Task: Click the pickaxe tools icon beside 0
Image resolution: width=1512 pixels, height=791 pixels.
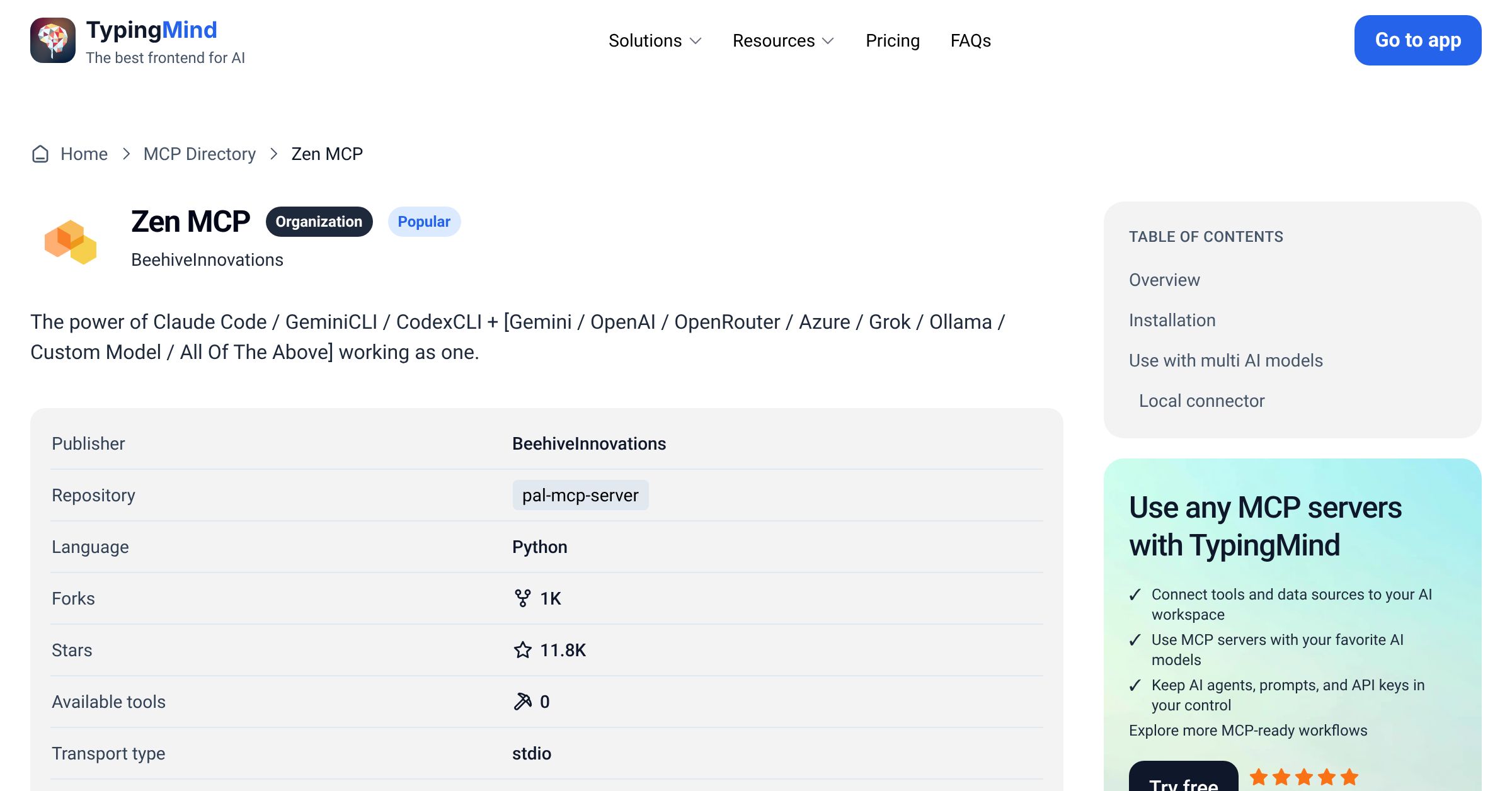Action: (x=522, y=702)
